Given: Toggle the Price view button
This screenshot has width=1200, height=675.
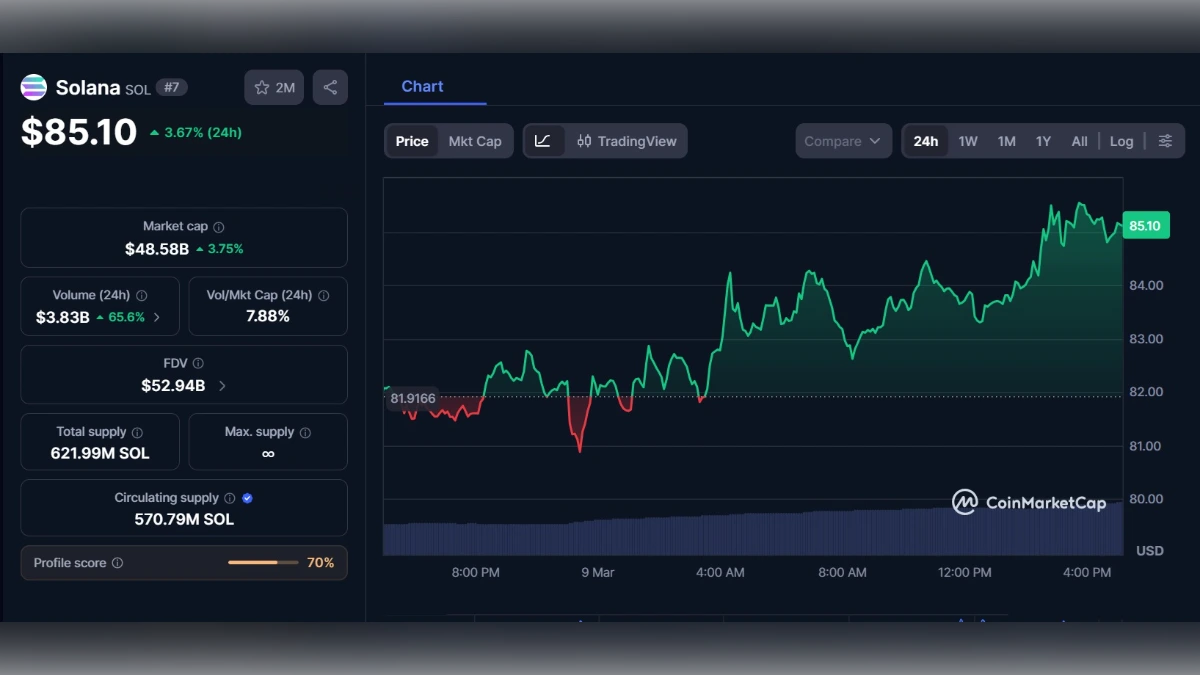Looking at the screenshot, I should pos(412,141).
